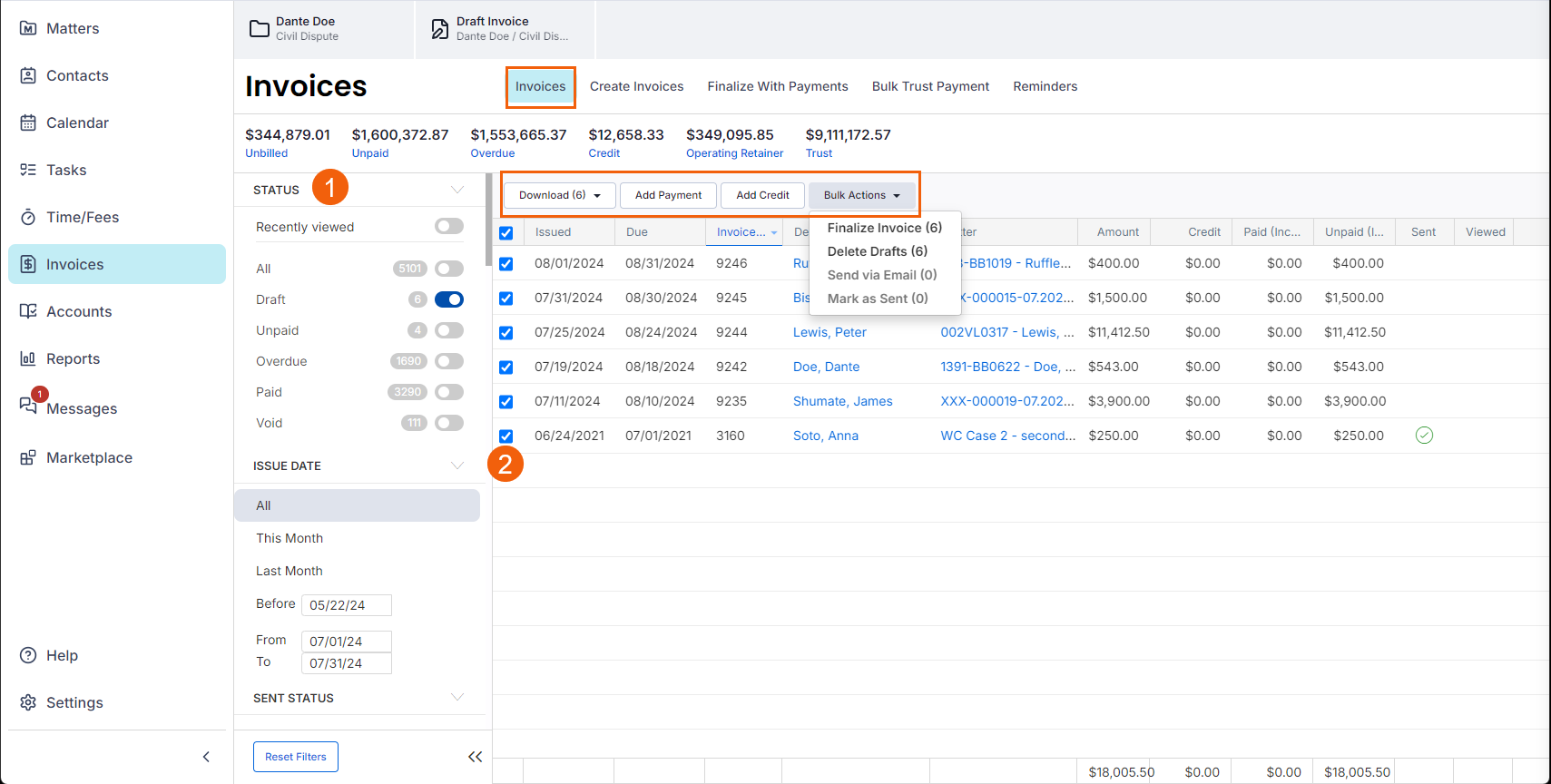Open the Lewis, Peter client link
This screenshot has height=784, width=1551.
click(x=829, y=332)
